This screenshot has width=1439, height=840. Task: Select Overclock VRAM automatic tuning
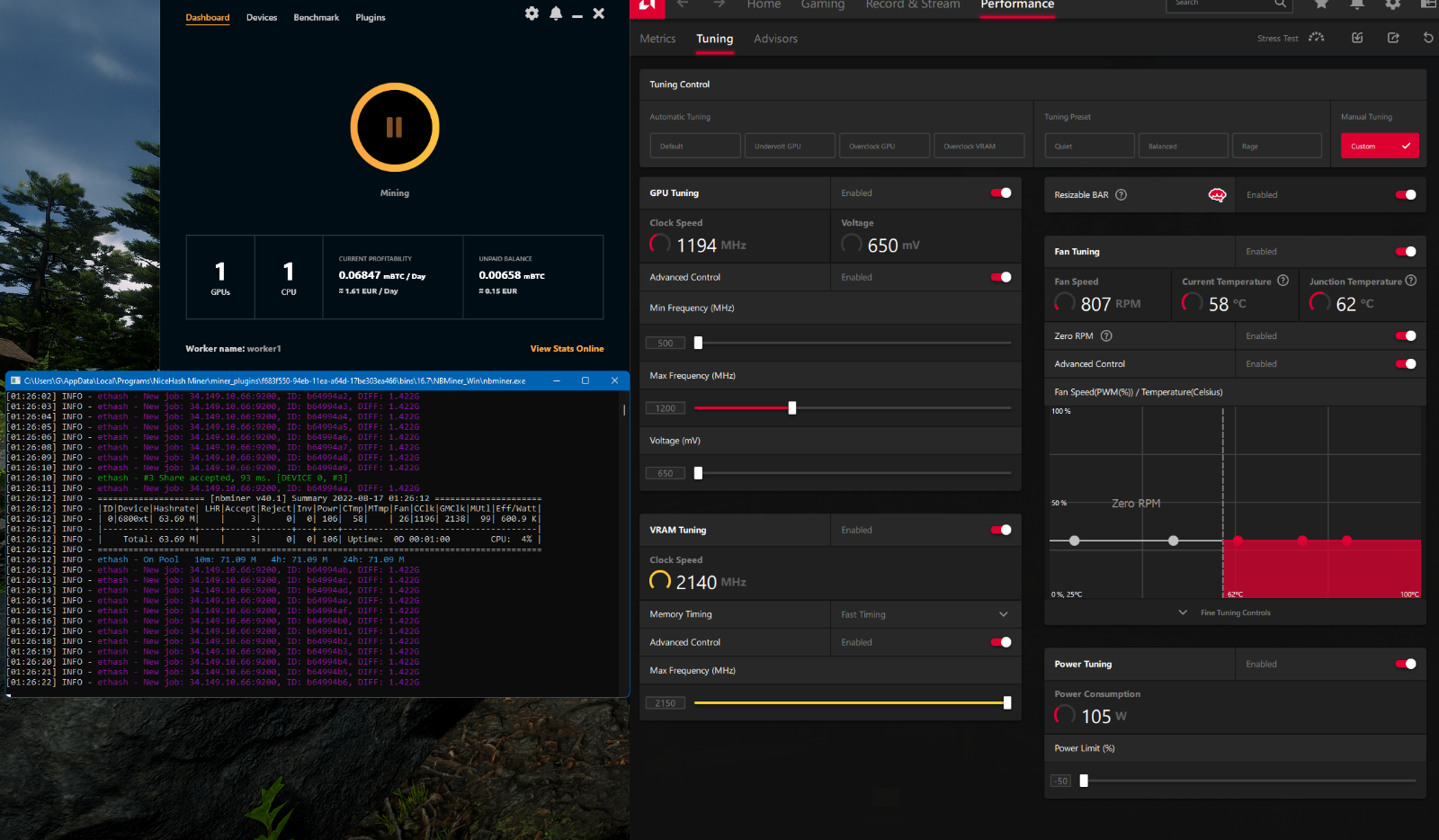(979, 146)
